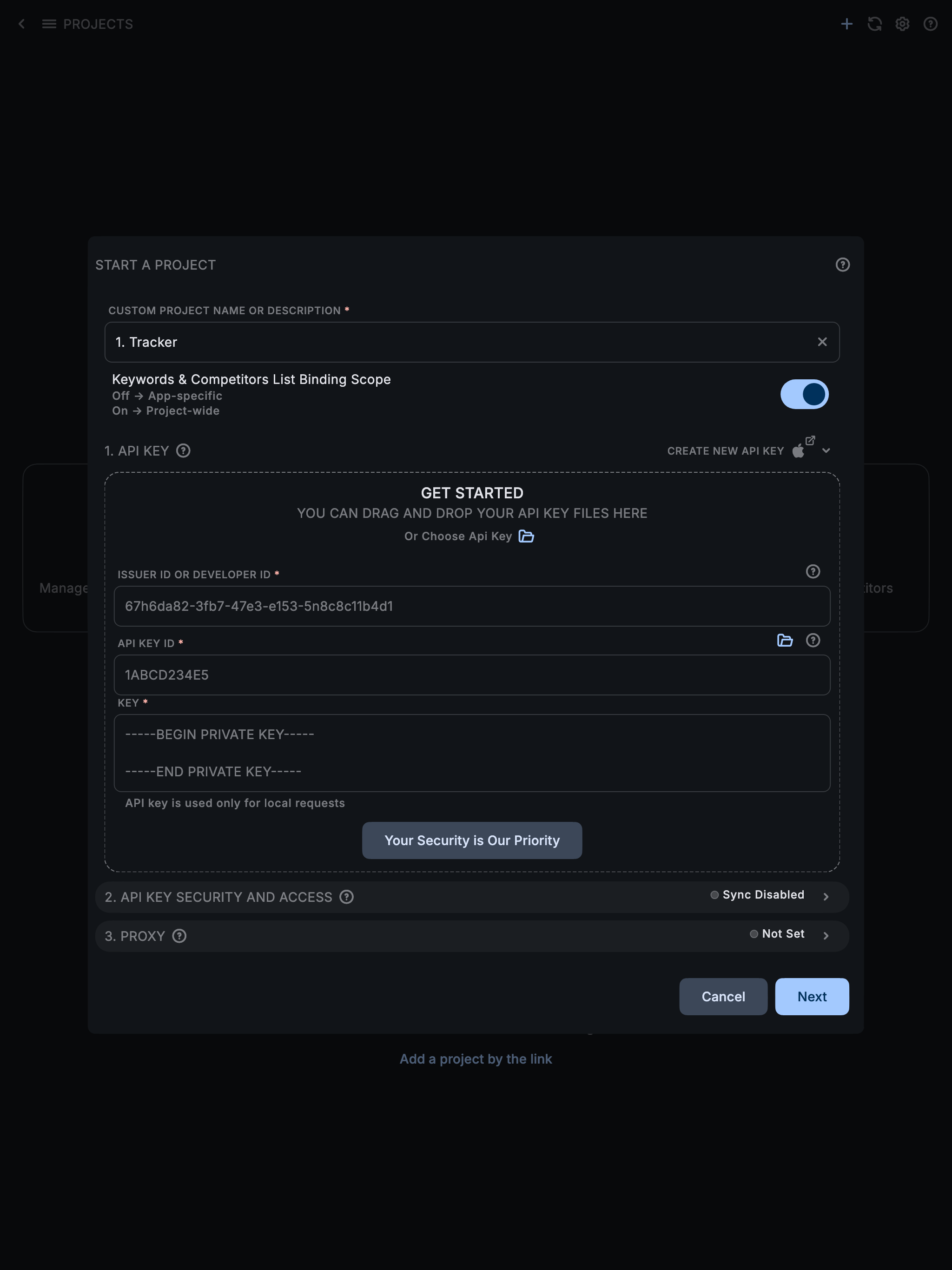Expand the Create New API Key dropdown chevron
Viewport: 952px width, 1270px height.
pyautogui.click(x=826, y=451)
